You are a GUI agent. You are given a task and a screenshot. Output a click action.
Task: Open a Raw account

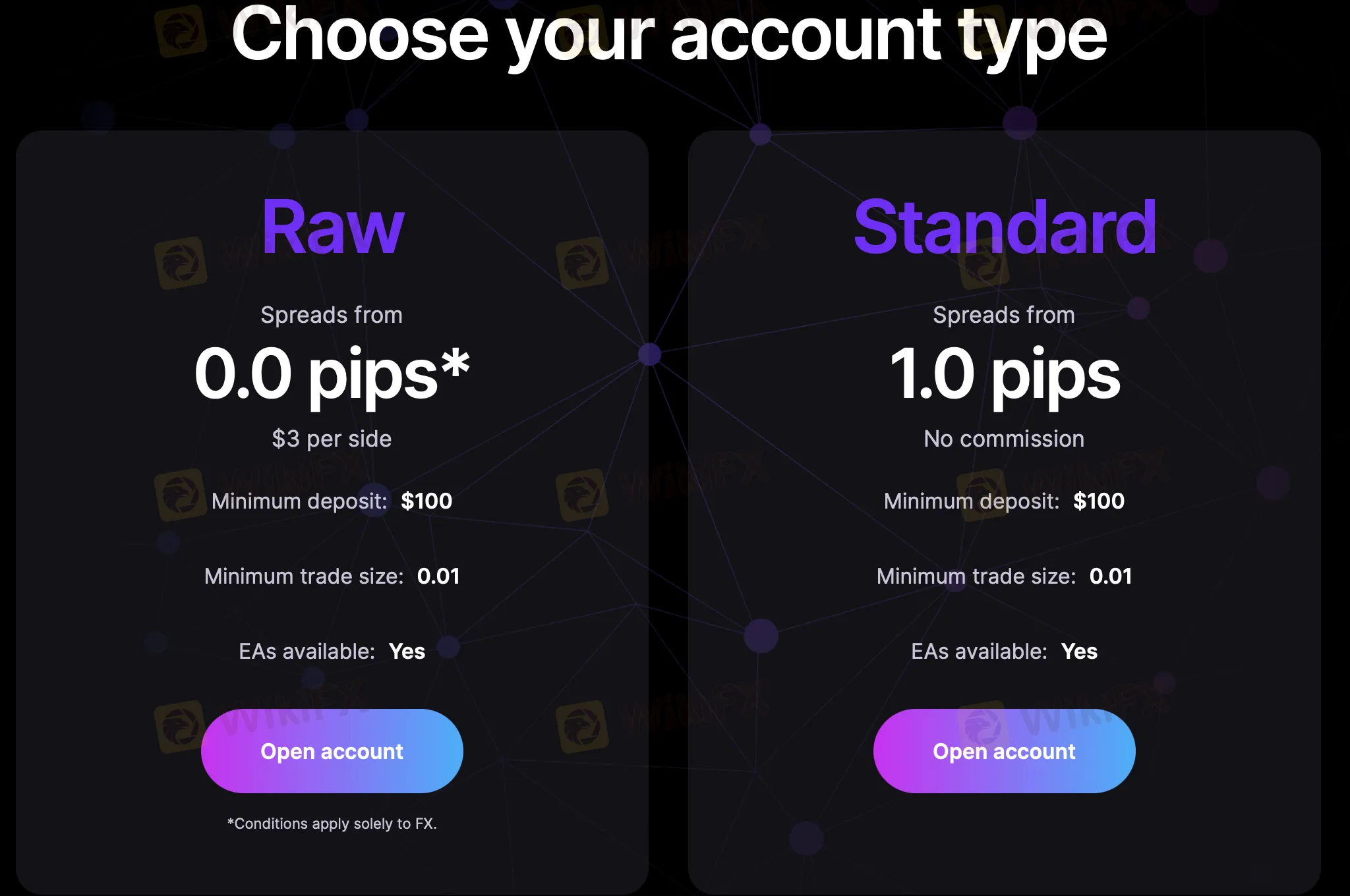point(332,751)
